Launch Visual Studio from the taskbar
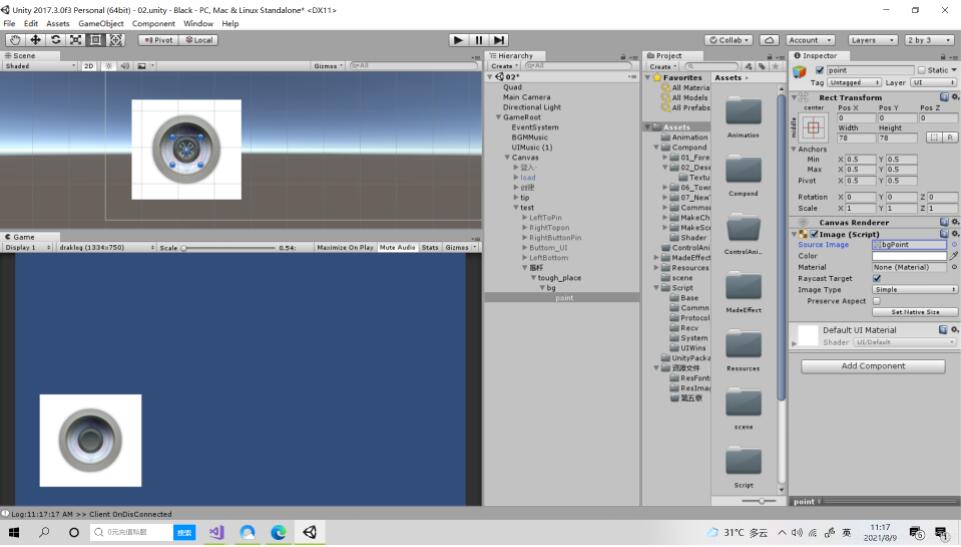 (x=216, y=532)
